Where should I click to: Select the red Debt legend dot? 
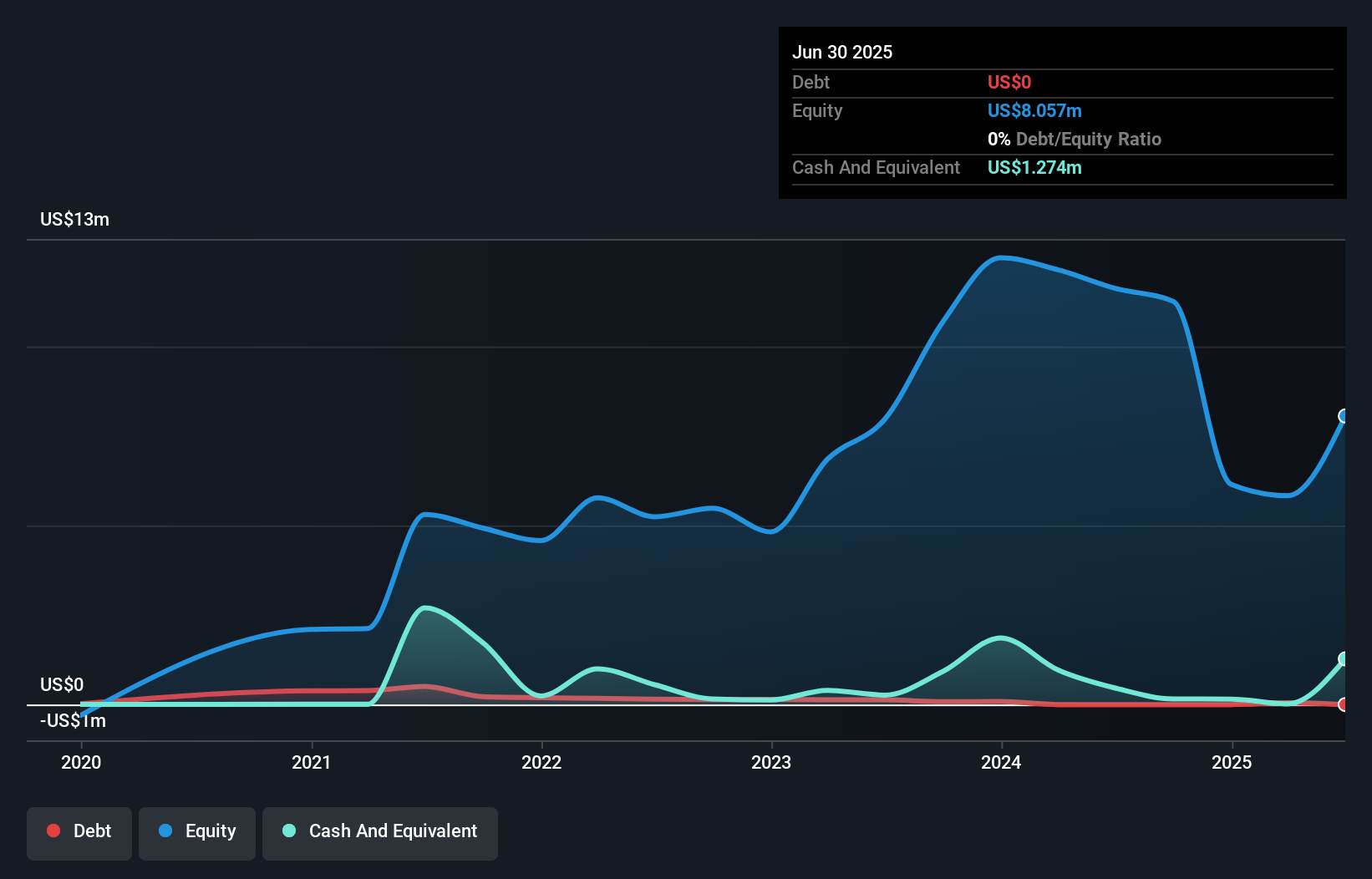[53, 831]
